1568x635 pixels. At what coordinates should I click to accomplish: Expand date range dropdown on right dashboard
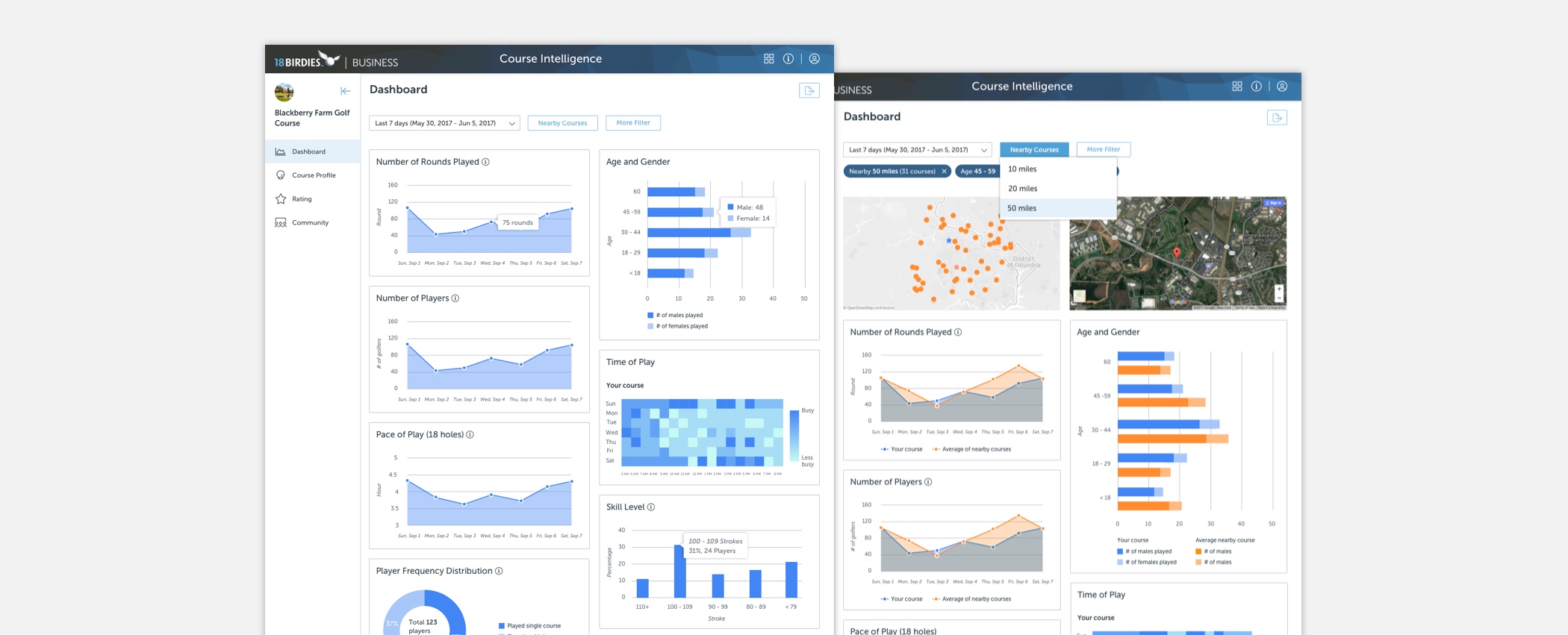[x=917, y=150]
